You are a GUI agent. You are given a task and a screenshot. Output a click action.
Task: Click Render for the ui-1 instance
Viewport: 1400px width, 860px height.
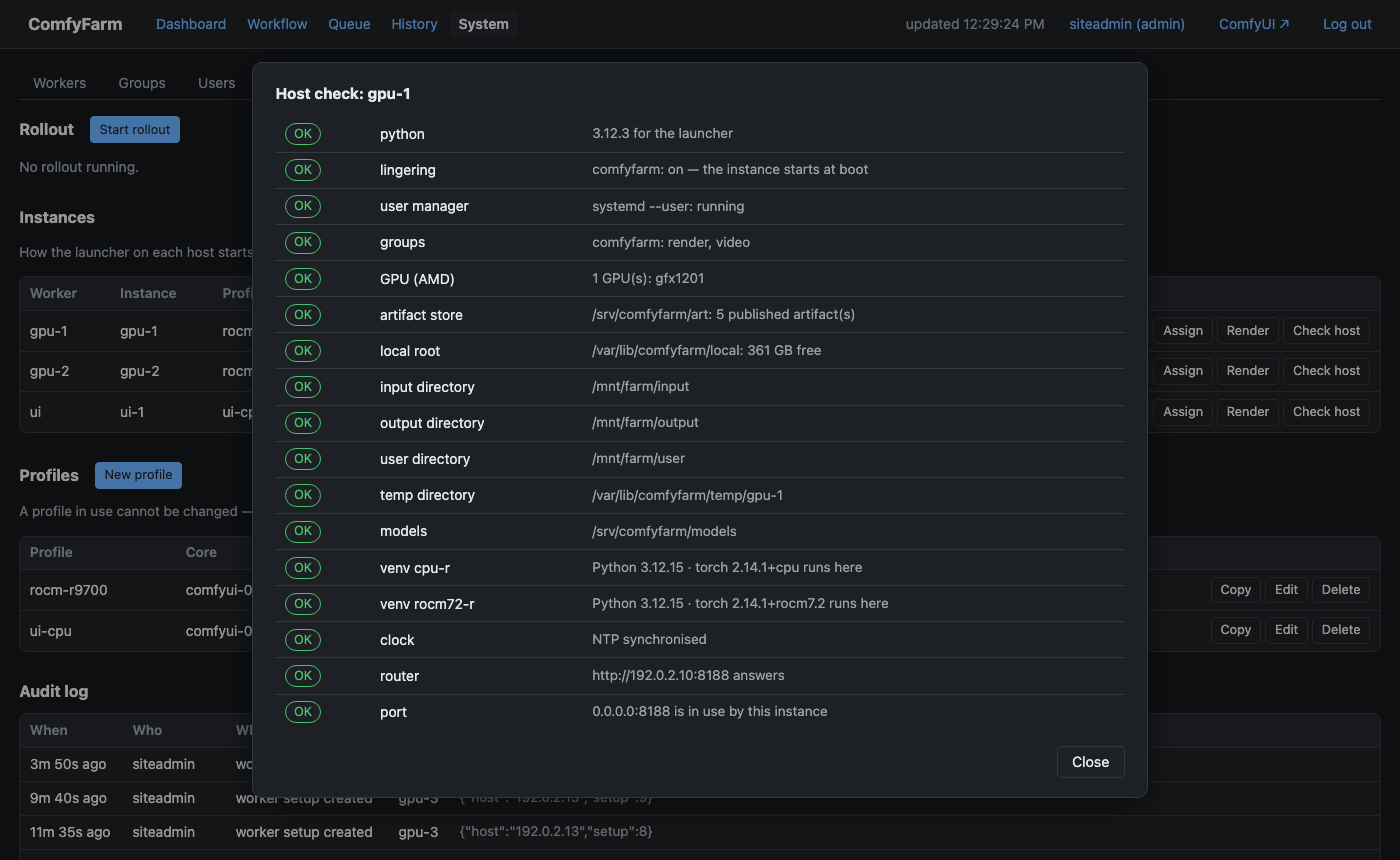pyautogui.click(x=1248, y=412)
